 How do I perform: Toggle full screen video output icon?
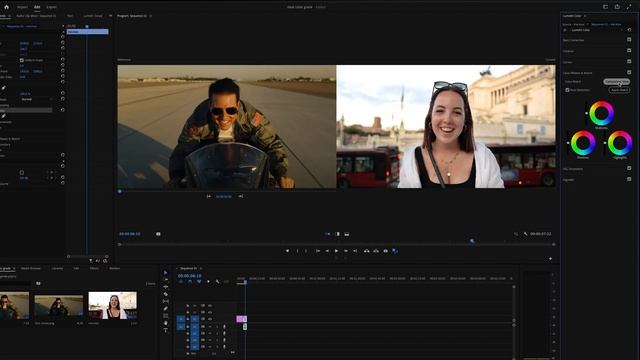pos(629,7)
